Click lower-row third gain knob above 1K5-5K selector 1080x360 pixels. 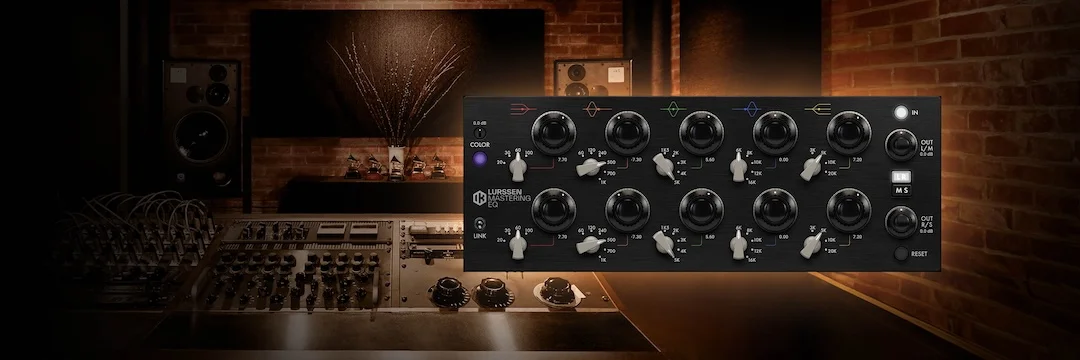(x=701, y=210)
